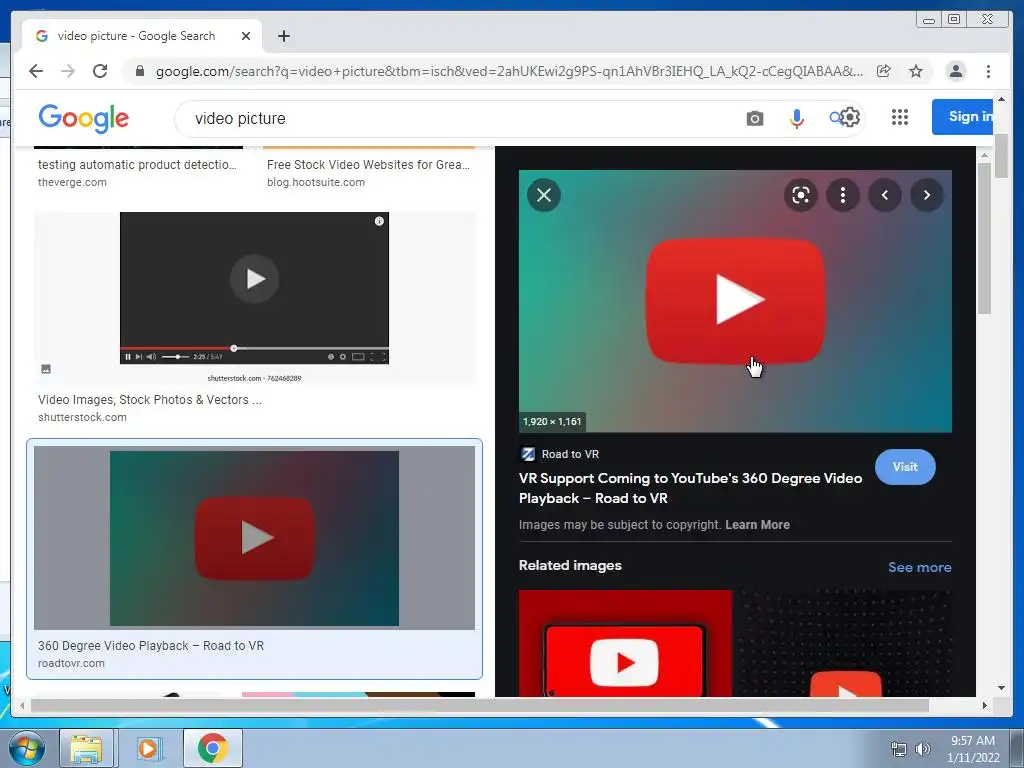The width and height of the screenshot is (1024, 768).
Task: Open search settings gear
Action: (x=850, y=117)
